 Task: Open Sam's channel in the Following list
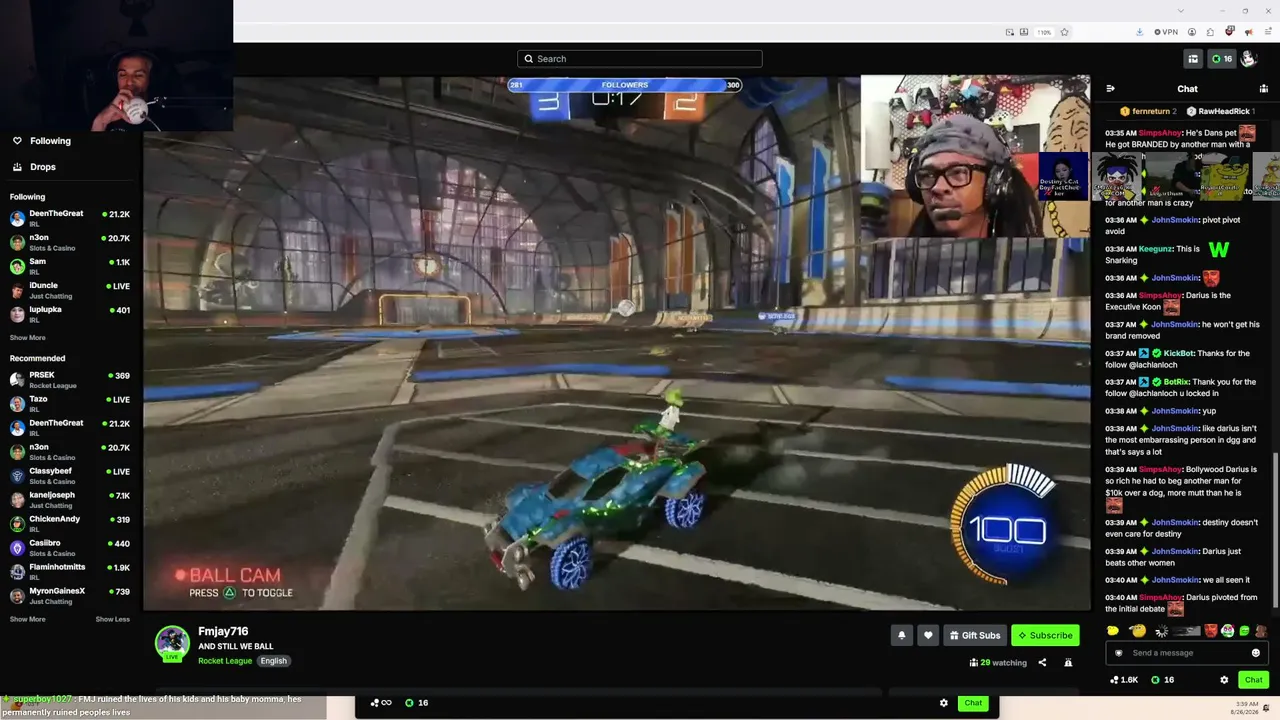tap(70, 266)
